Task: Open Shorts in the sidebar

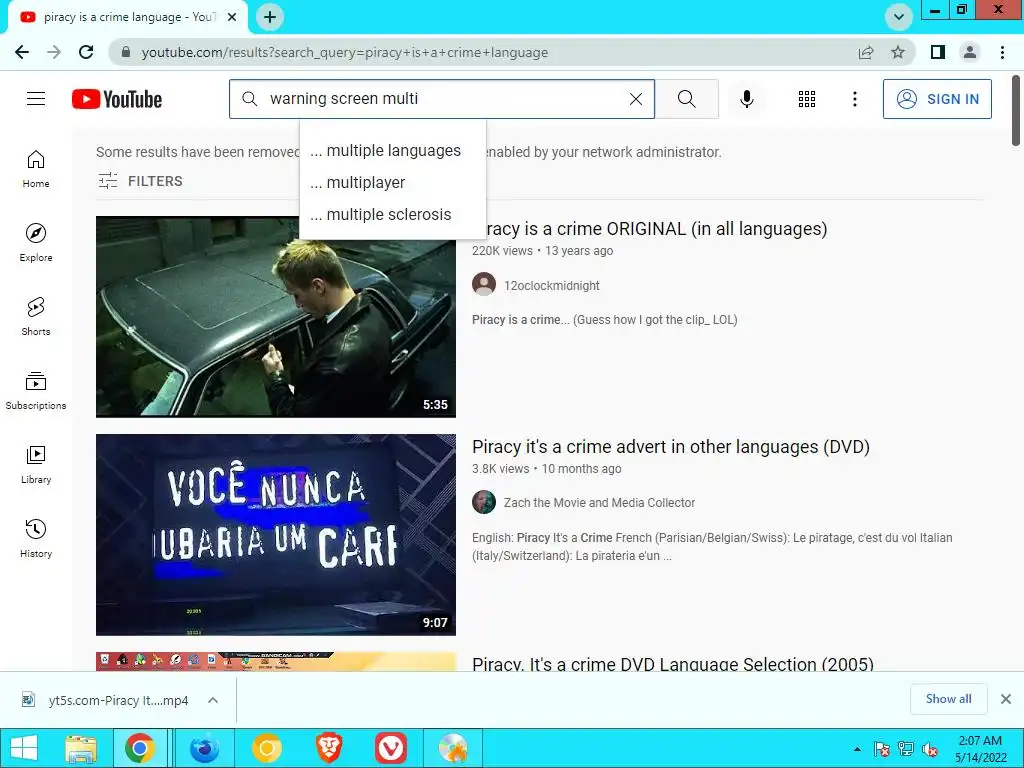Action: pyautogui.click(x=36, y=317)
